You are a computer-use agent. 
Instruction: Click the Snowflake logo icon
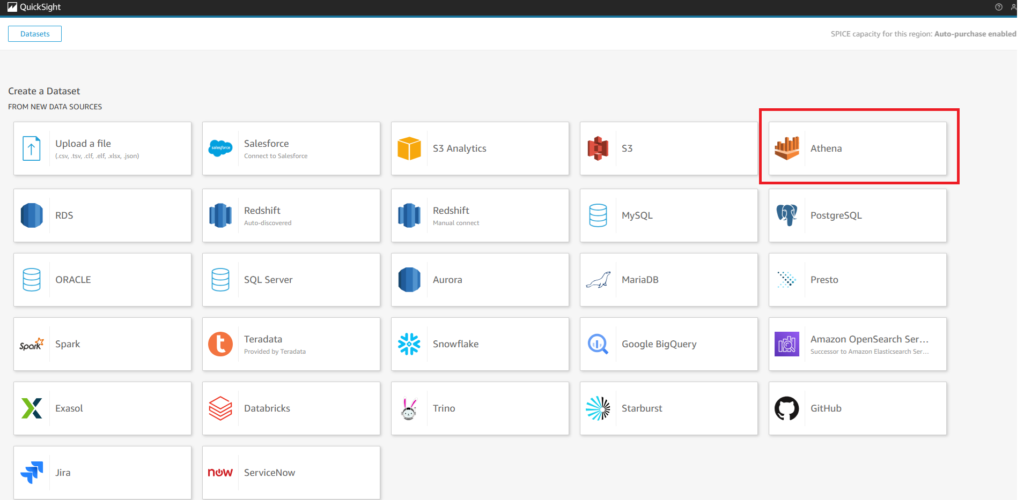coord(409,344)
